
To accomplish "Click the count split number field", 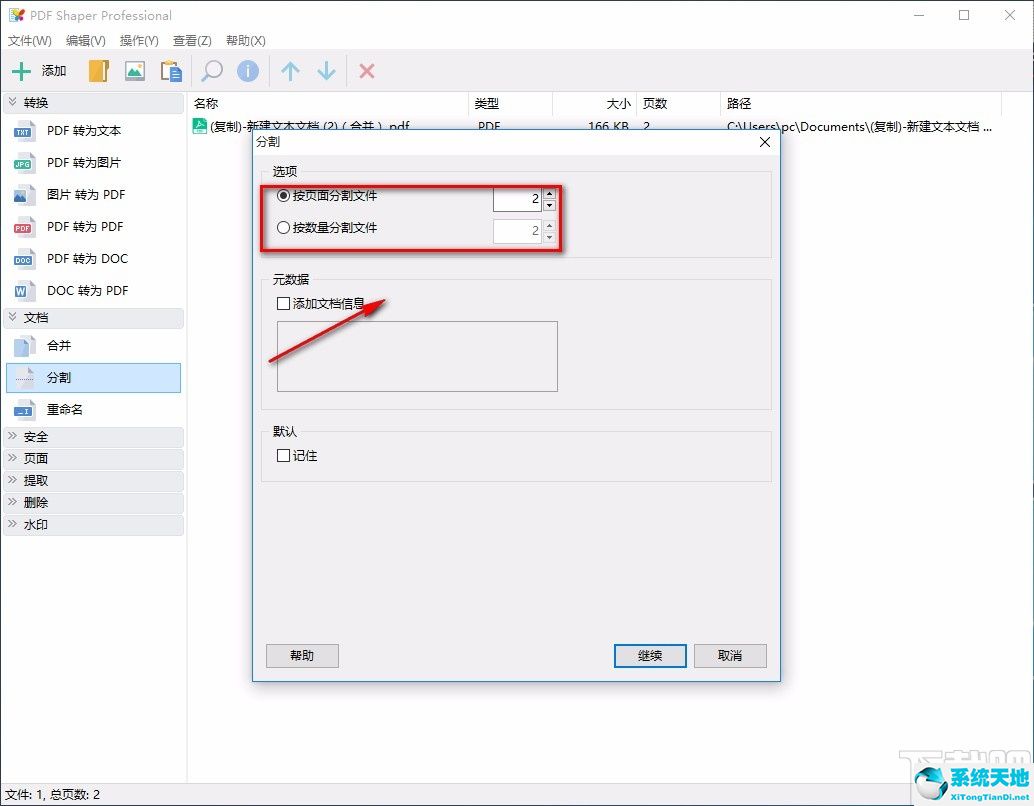I will point(518,231).
